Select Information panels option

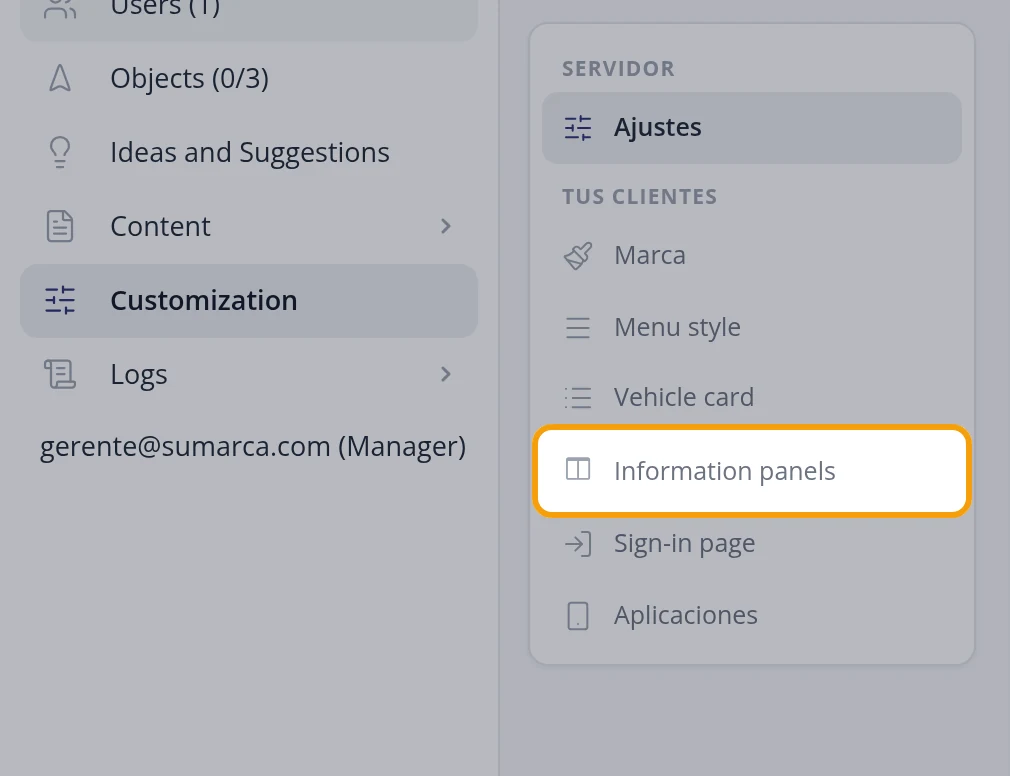coord(752,471)
